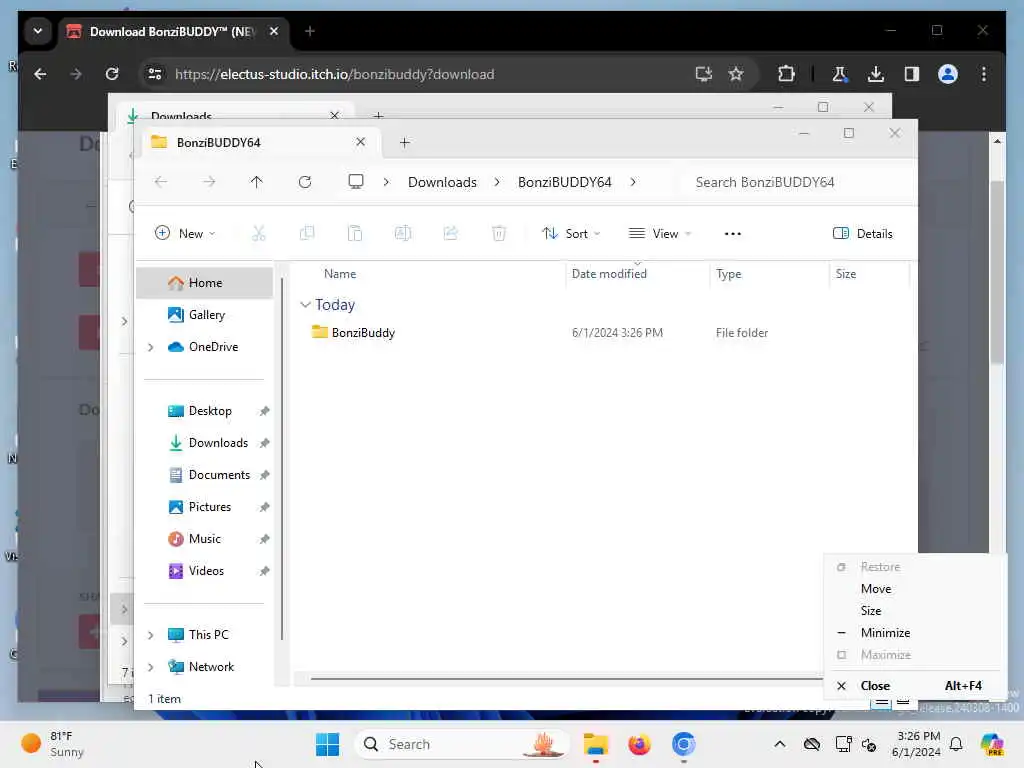Click the install app icon in Chrome address bar
The image size is (1024, 768).
703,74
